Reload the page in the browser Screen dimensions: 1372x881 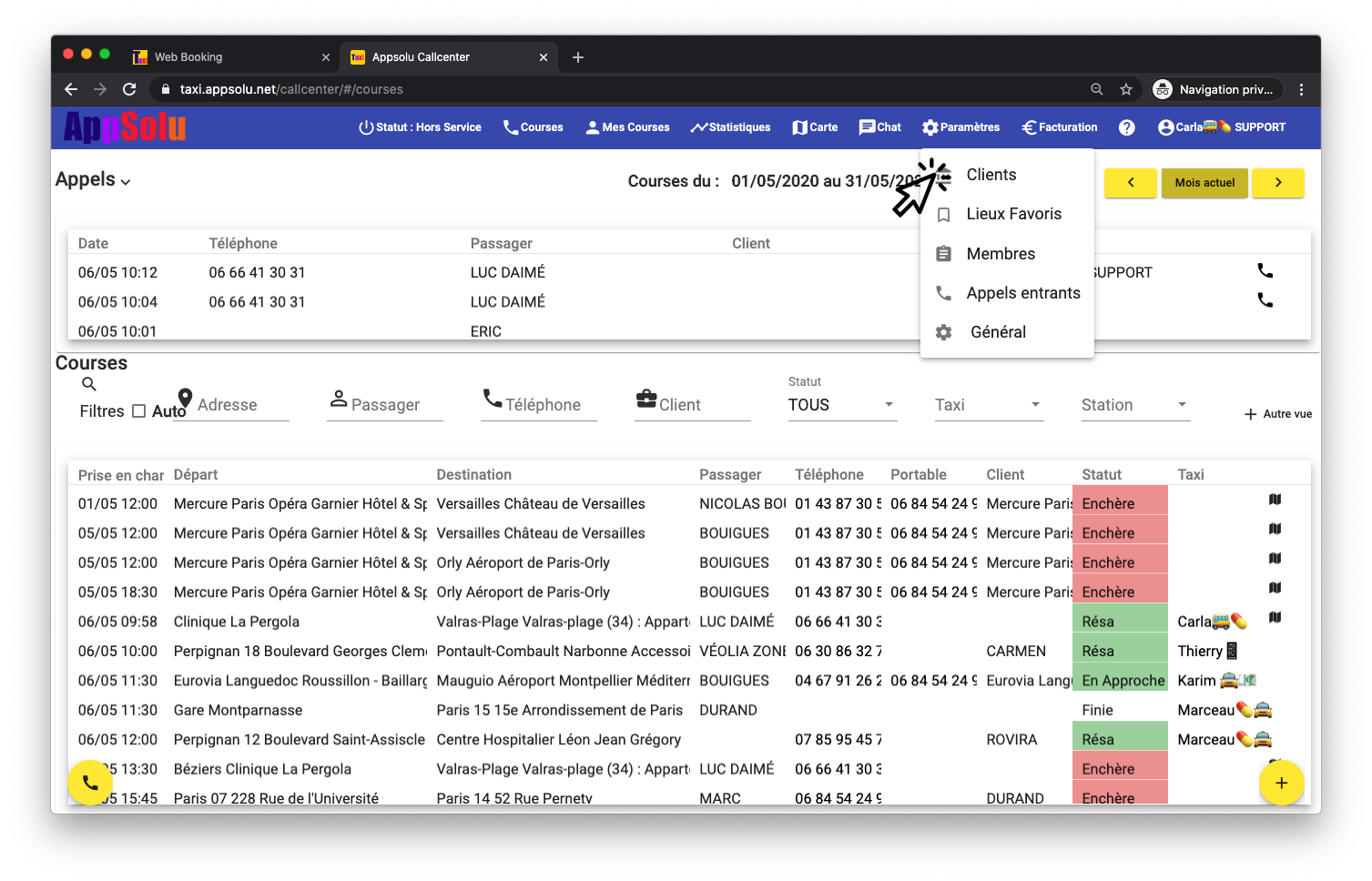[x=129, y=89]
